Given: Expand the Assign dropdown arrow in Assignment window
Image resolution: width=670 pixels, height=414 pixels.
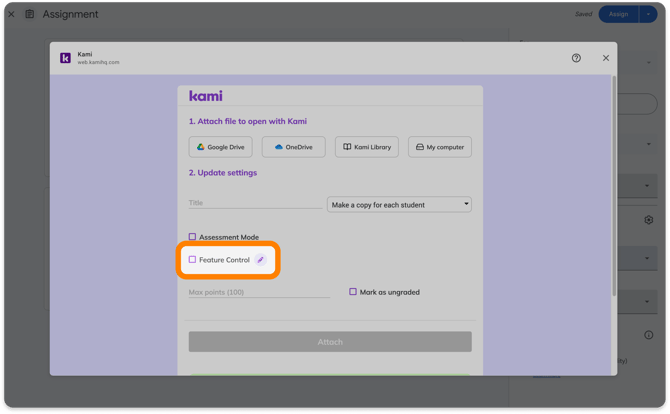Looking at the screenshot, I should (x=648, y=14).
